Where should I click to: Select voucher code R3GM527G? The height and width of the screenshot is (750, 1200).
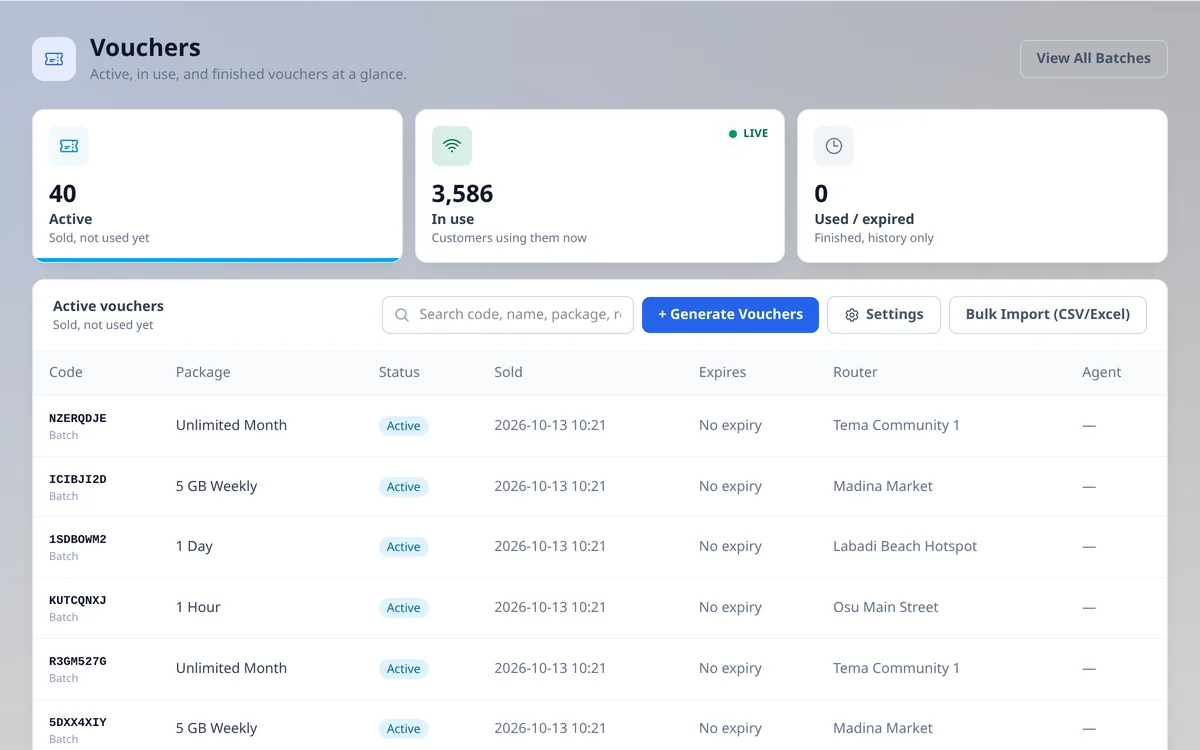tap(78, 661)
